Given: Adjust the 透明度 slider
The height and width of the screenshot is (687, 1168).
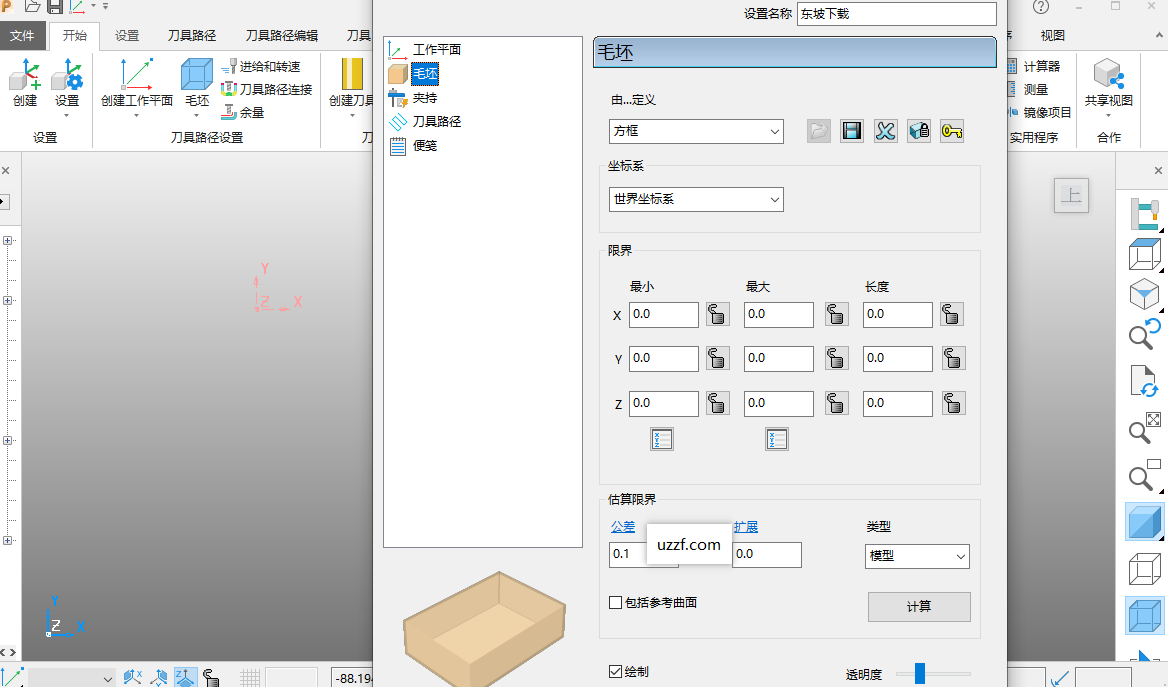Looking at the screenshot, I should coord(921,673).
